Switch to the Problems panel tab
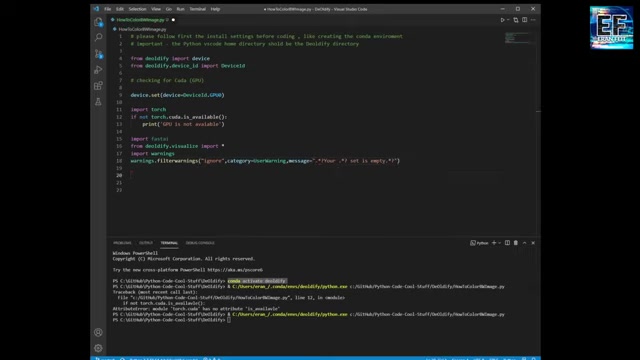 [122, 243]
